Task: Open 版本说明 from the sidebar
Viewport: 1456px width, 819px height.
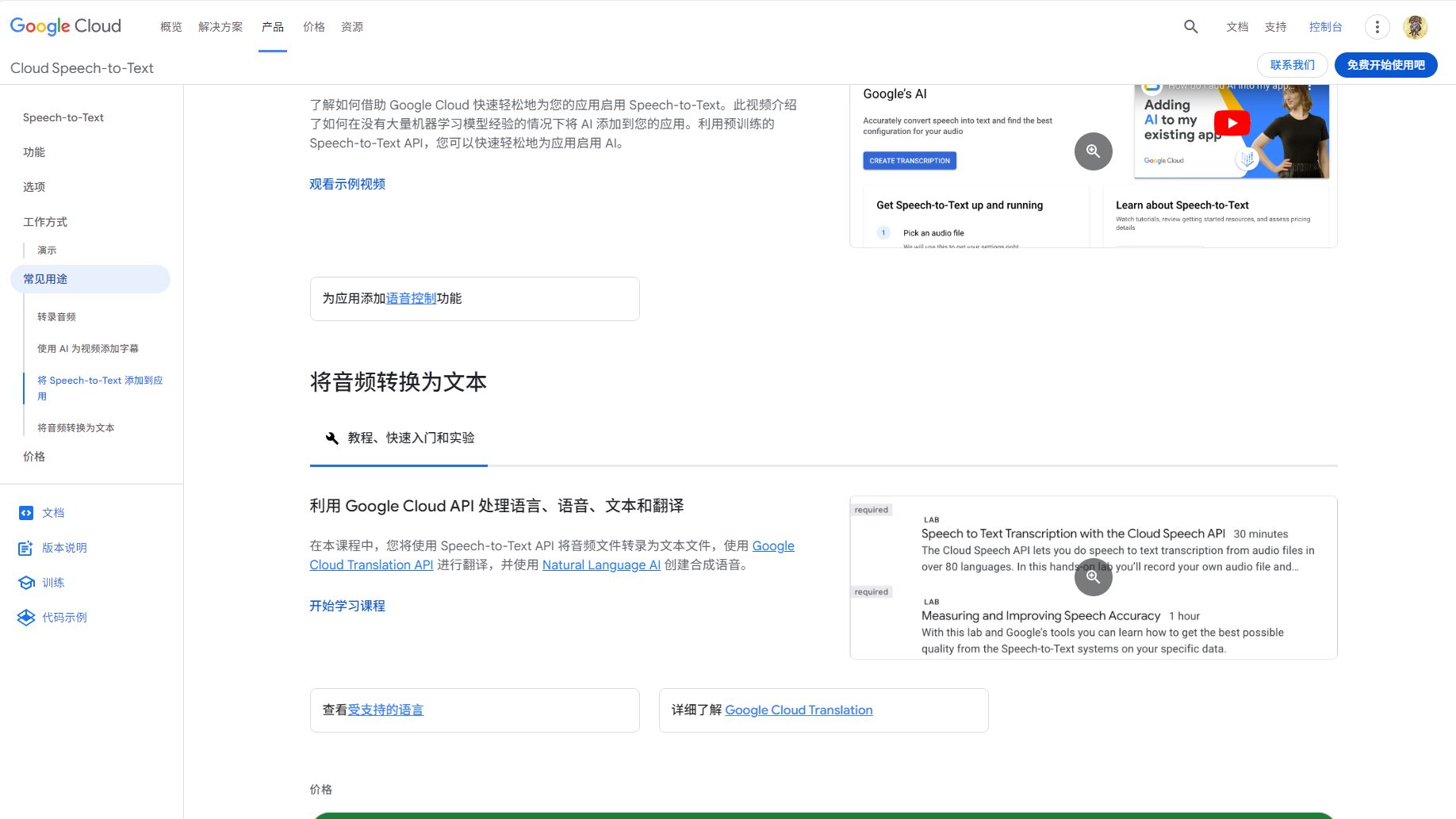Action: 63,548
